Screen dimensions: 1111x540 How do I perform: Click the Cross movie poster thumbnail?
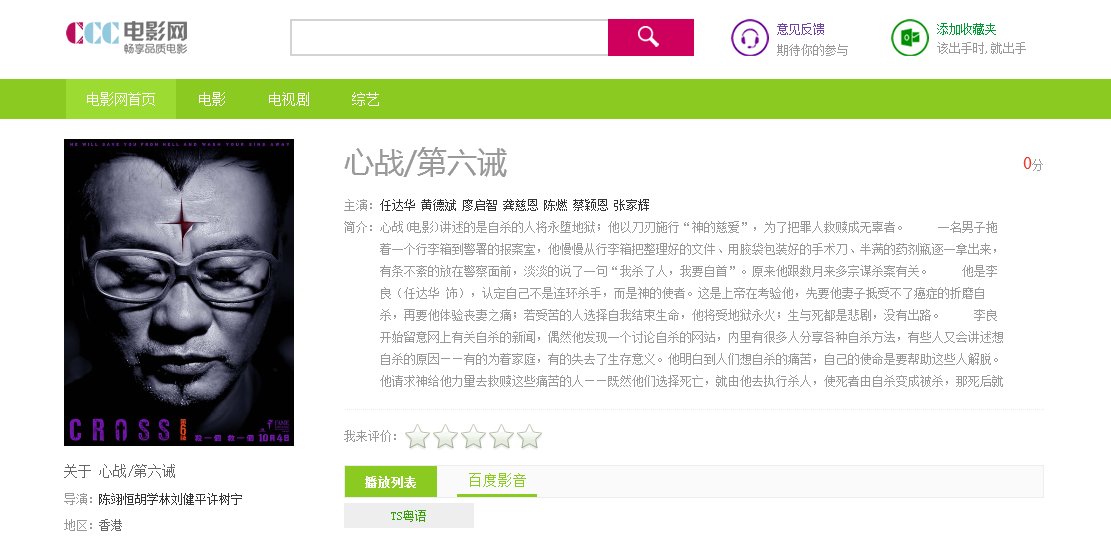pyautogui.click(x=179, y=292)
